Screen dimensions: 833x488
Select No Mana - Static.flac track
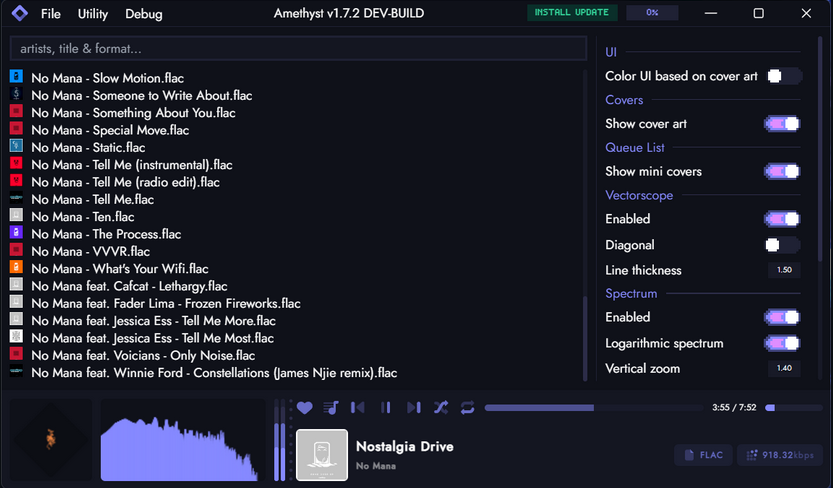(x=88, y=147)
